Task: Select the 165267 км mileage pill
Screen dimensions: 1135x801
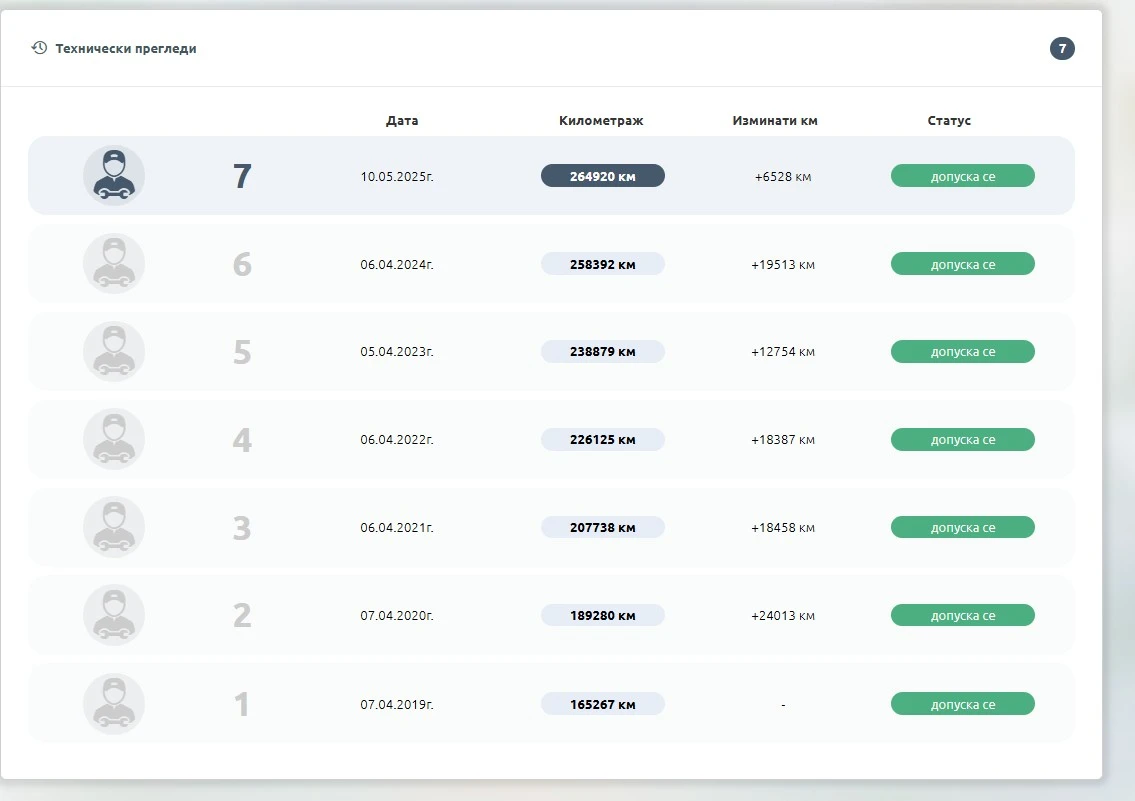Action: pos(602,704)
